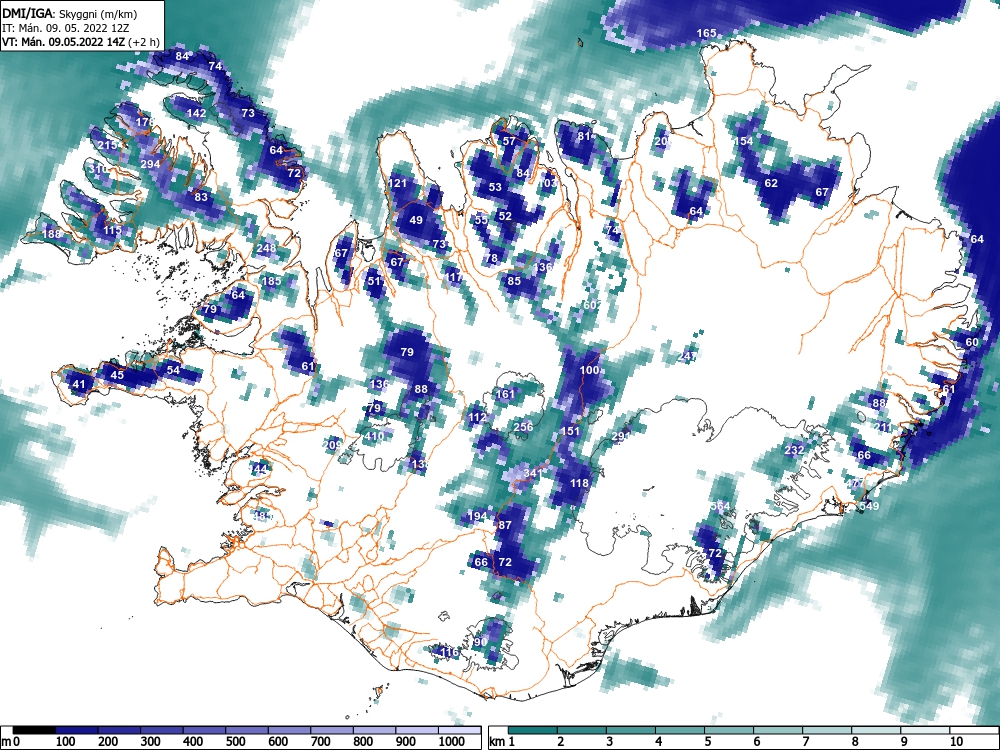Viewport: 1000px width, 750px height.
Task: Click the visibility value 49 on the map
Action: click(416, 220)
